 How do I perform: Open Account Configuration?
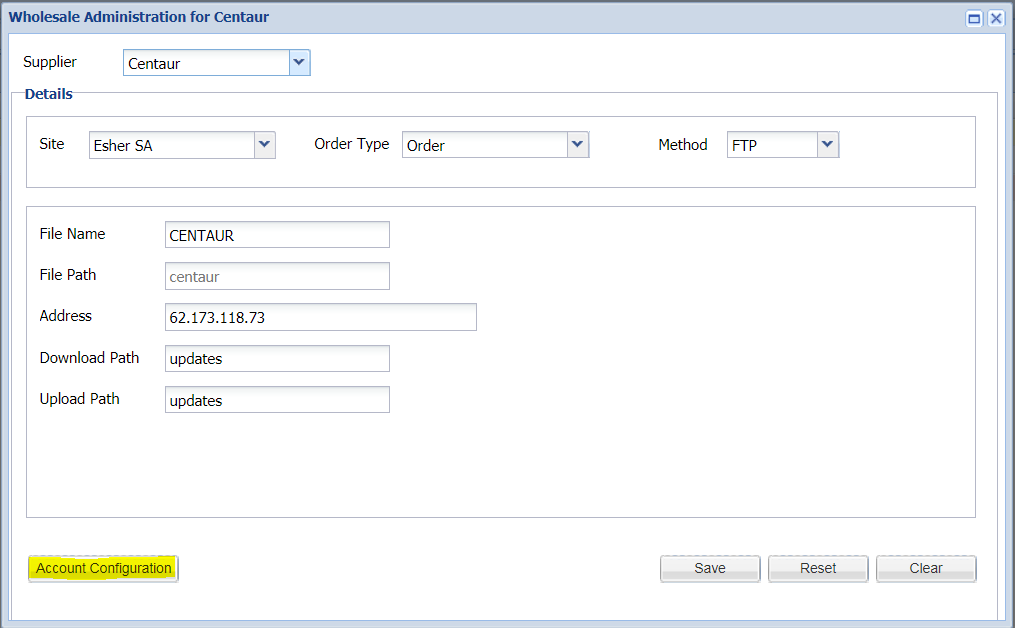point(104,568)
